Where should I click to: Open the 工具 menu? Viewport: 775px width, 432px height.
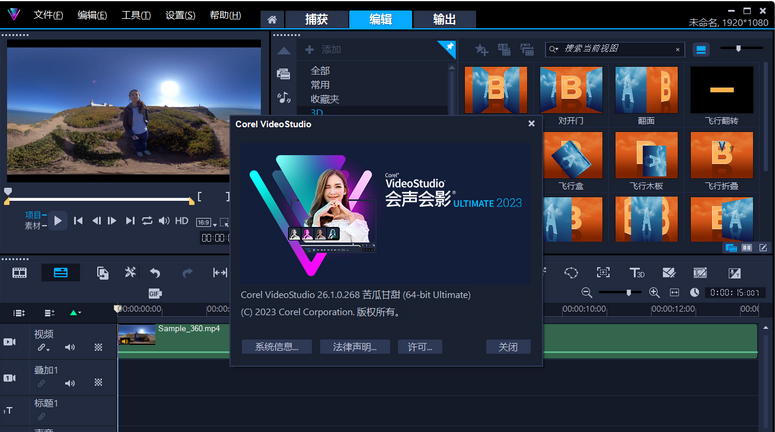point(136,15)
